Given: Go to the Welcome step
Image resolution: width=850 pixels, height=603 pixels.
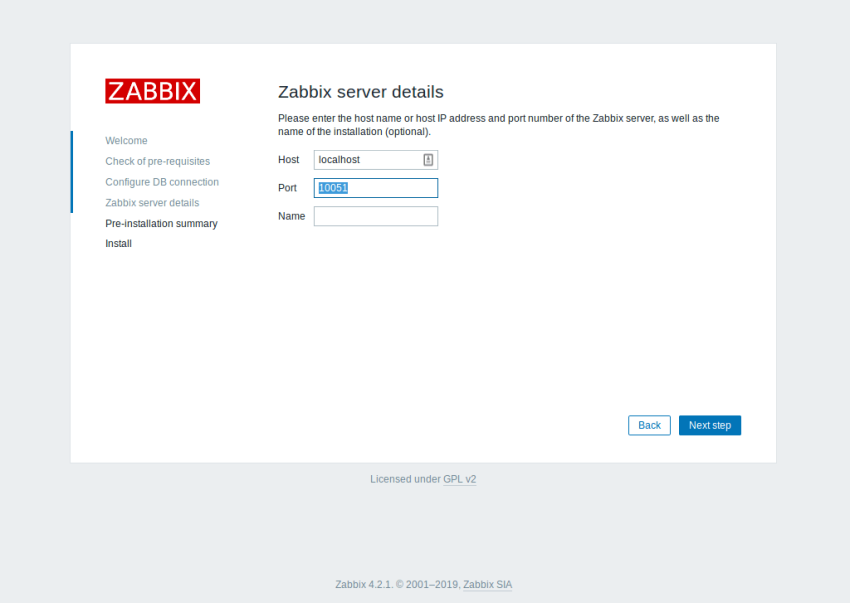Looking at the screenshot, I should point(126,140).
